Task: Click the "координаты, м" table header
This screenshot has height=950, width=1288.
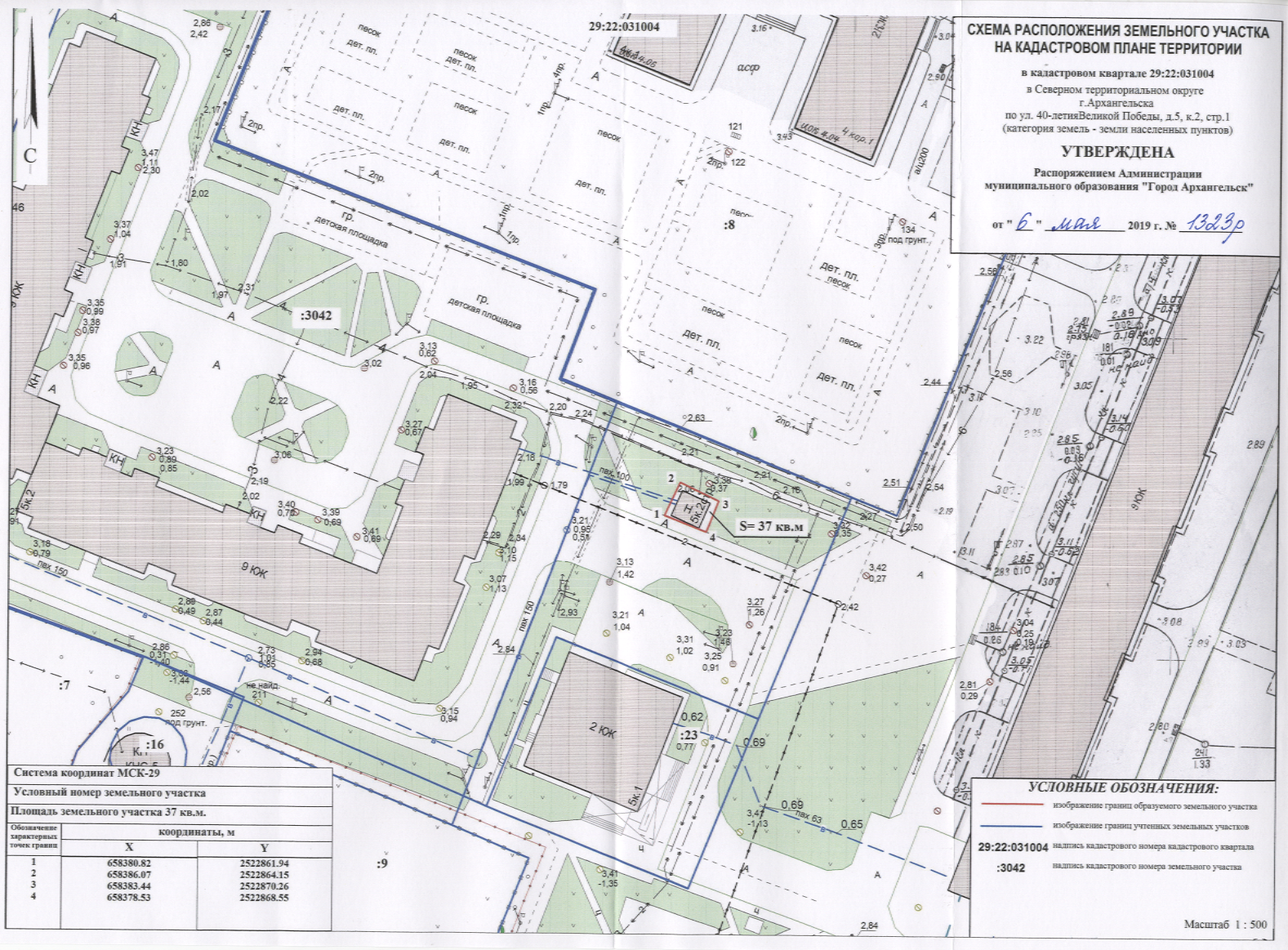Action: point(196,832)
